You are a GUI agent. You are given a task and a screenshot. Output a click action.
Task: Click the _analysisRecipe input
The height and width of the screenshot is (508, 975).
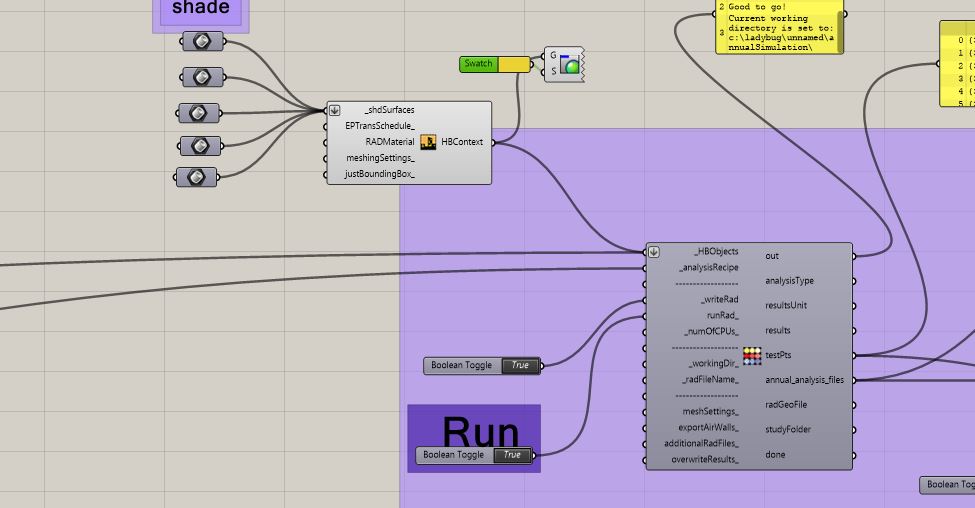[709, 268]
